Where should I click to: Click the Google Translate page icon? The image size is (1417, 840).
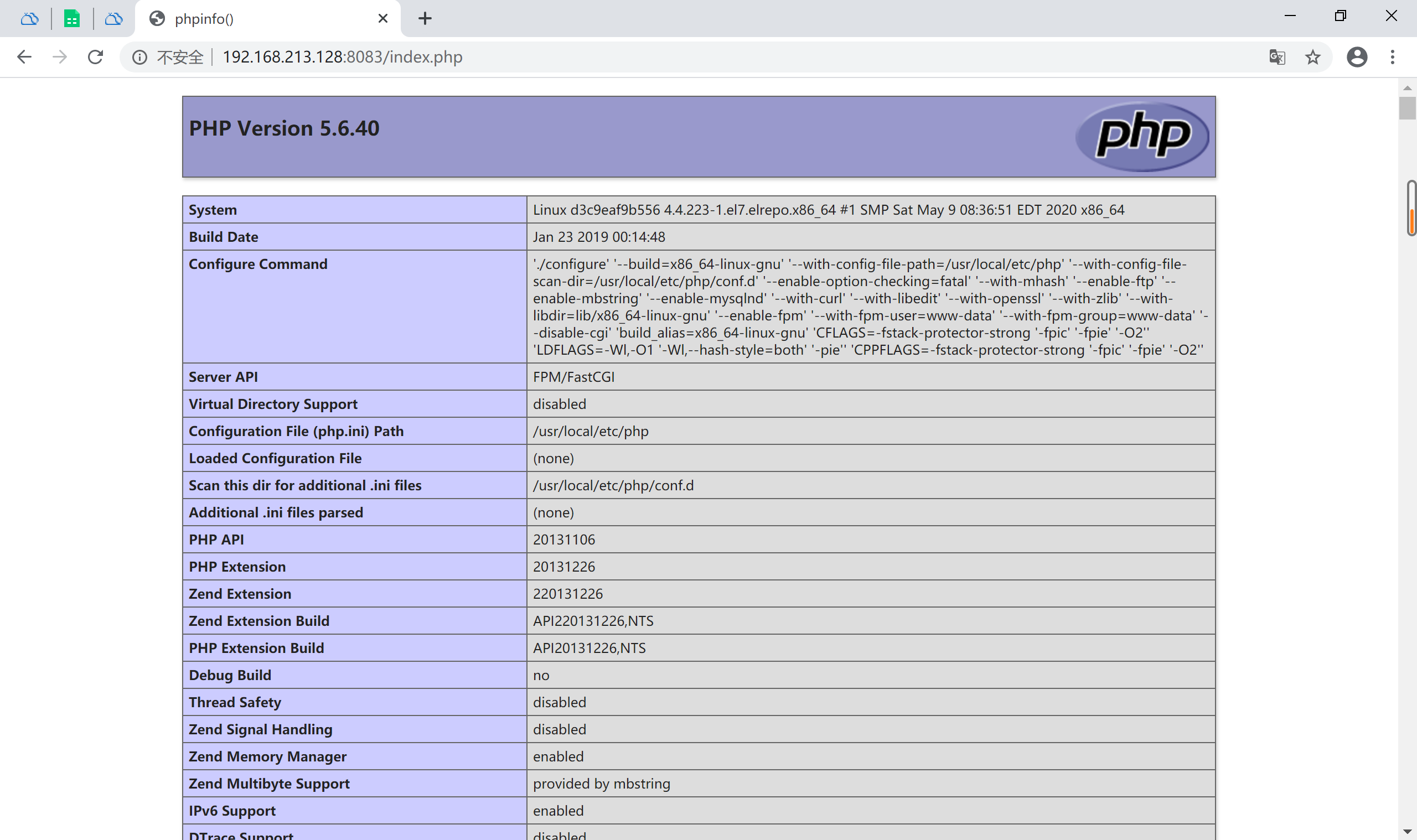coord(1276,57)
